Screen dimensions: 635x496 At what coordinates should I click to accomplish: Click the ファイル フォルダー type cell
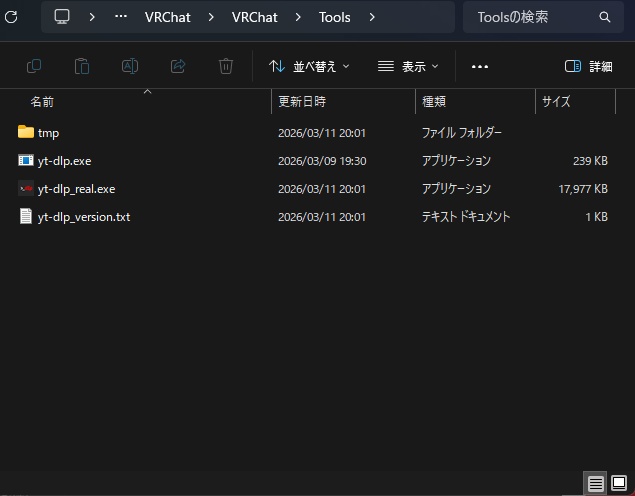[x=462, y=133]
